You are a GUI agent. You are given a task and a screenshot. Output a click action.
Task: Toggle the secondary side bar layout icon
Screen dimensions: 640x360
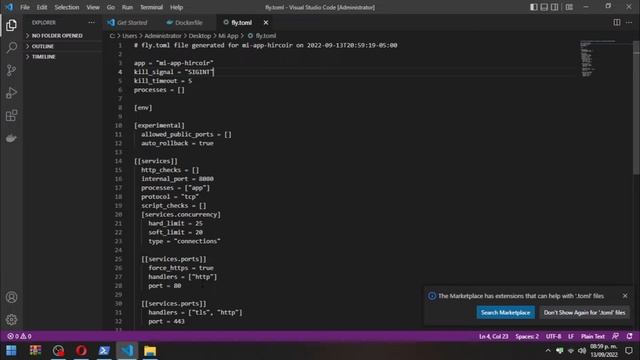click(554, 7)
